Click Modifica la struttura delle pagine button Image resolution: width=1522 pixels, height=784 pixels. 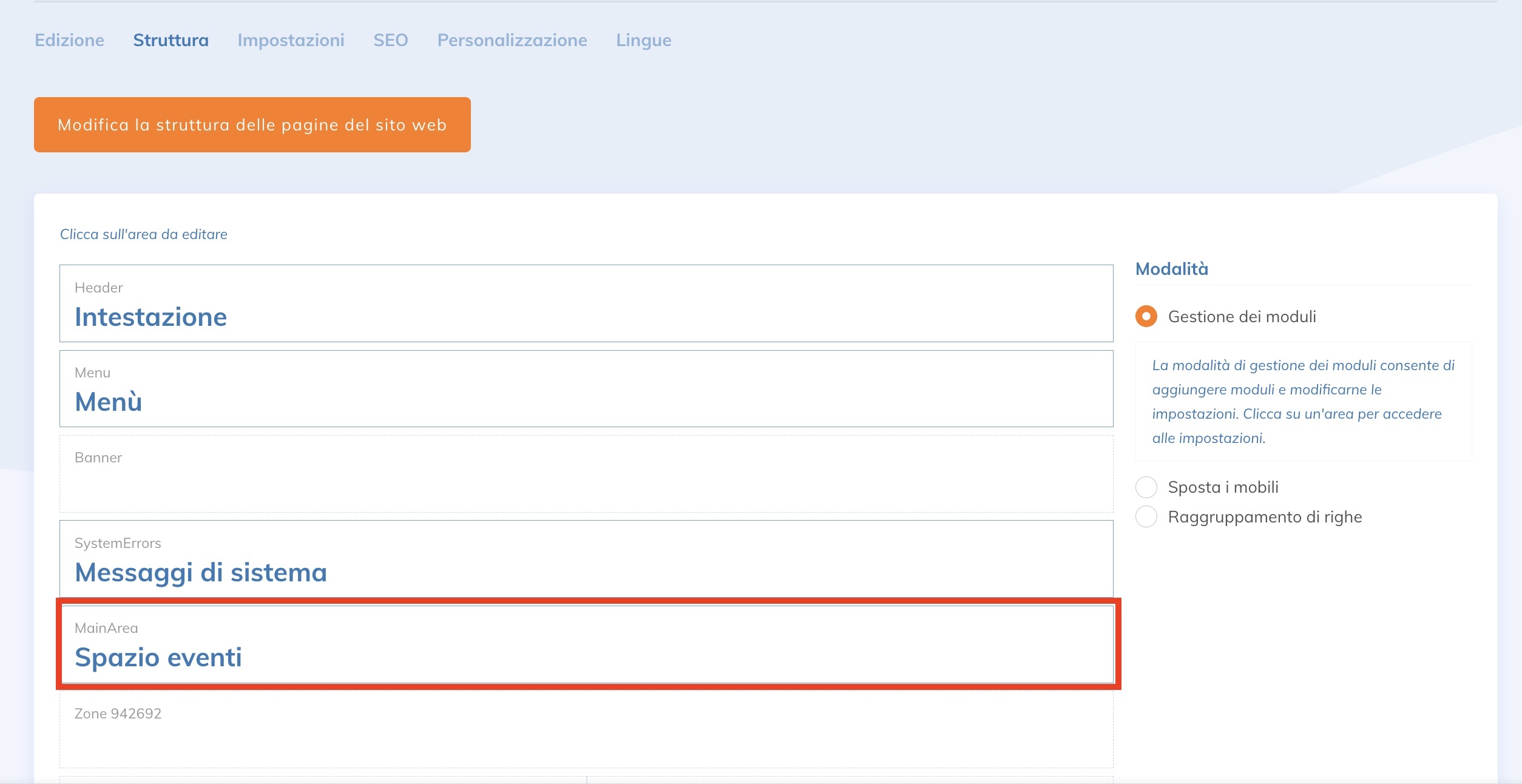click(252, 124)
